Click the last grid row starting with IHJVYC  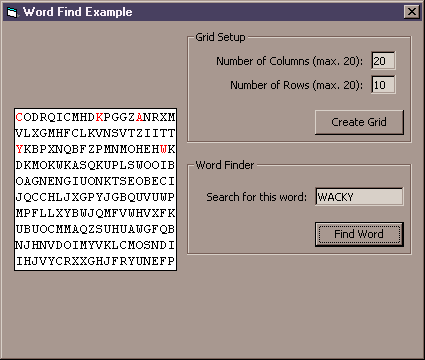click(x=95, y=261)
